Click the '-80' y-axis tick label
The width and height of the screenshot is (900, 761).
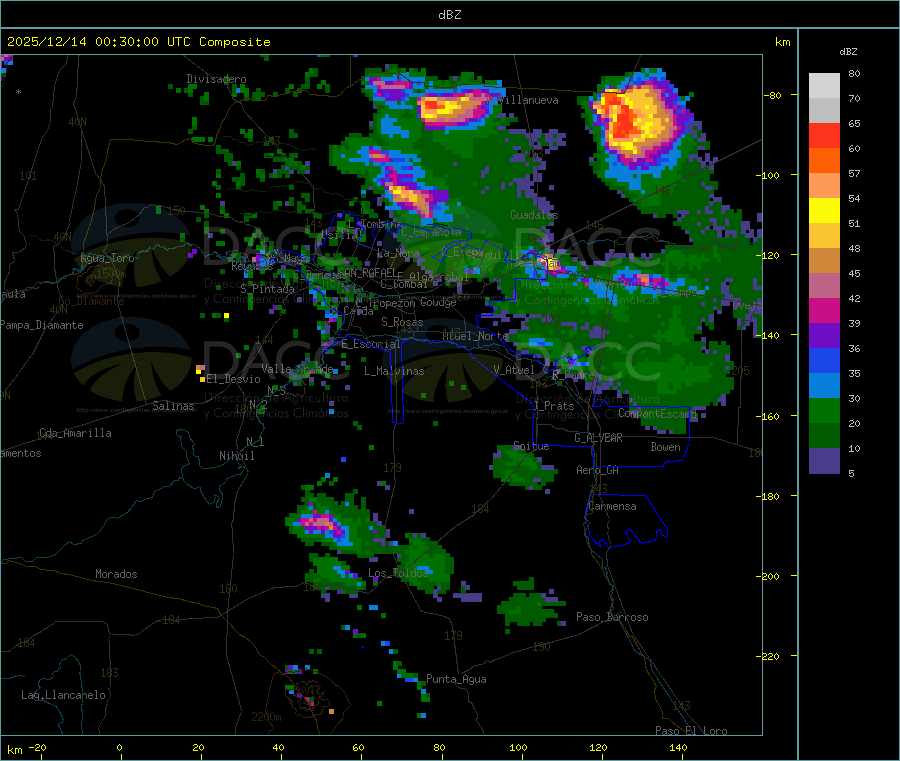pyautogui.click(x=773, y=95)
